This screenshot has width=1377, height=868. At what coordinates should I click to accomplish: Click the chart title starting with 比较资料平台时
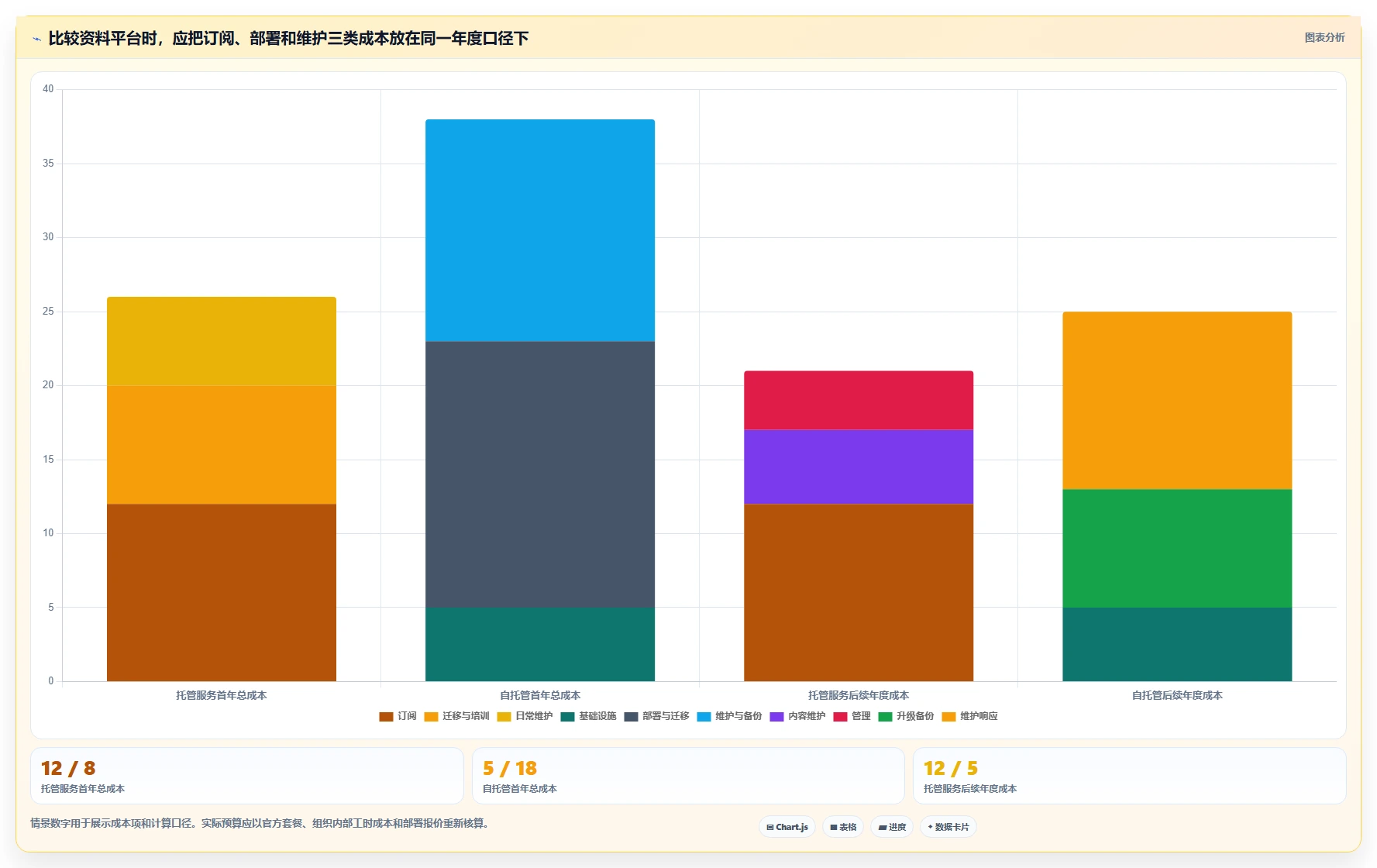(x=288, y=38)
